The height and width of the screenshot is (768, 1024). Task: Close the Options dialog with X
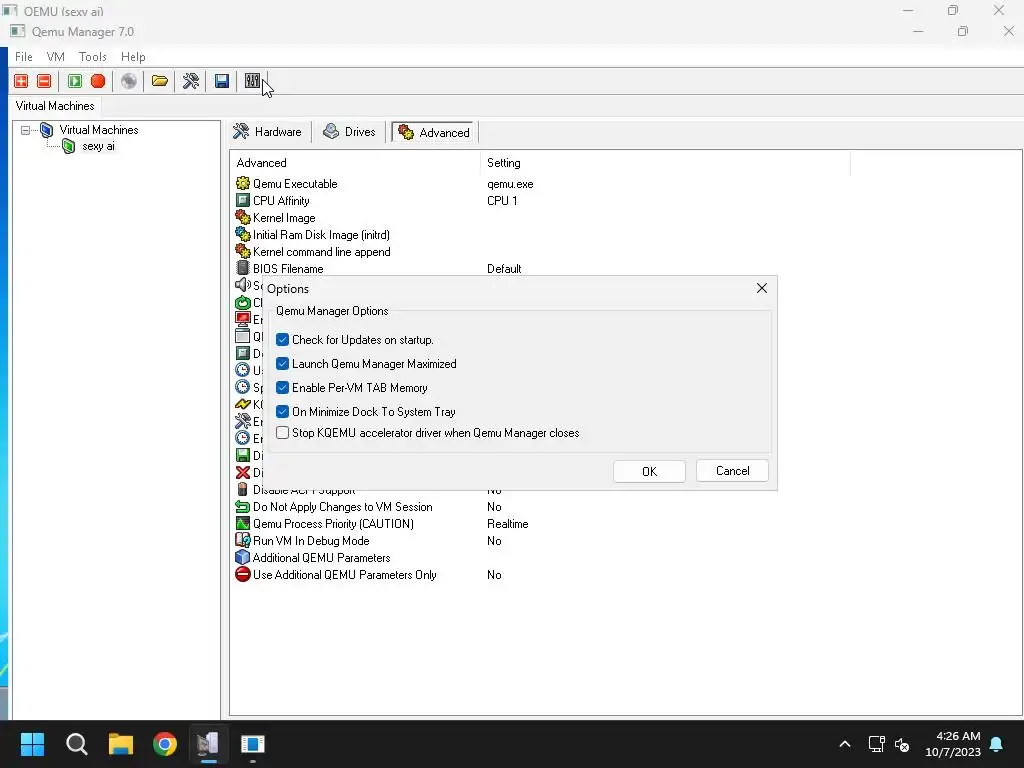[761, 288]
